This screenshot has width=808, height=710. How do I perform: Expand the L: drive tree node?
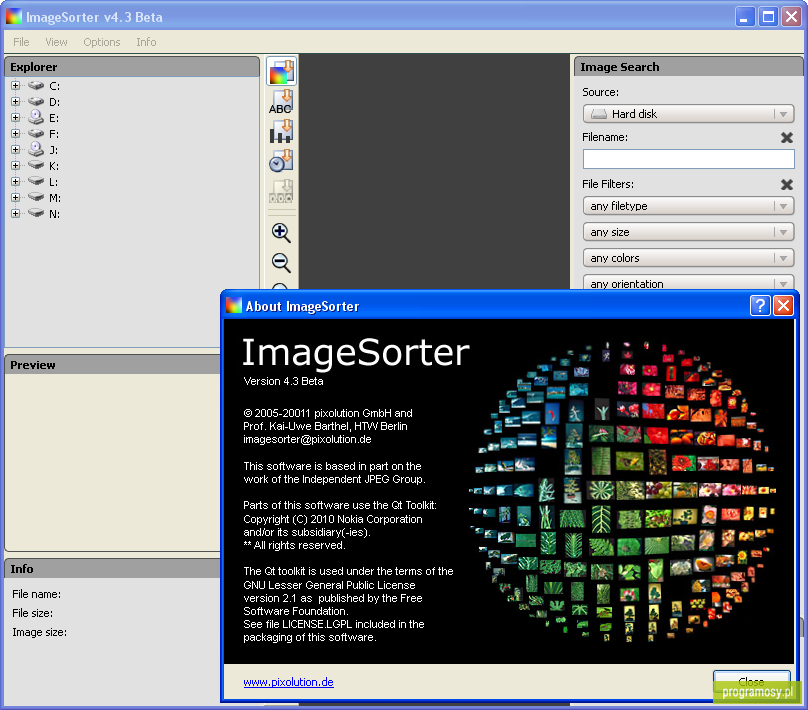click(15, 181)
